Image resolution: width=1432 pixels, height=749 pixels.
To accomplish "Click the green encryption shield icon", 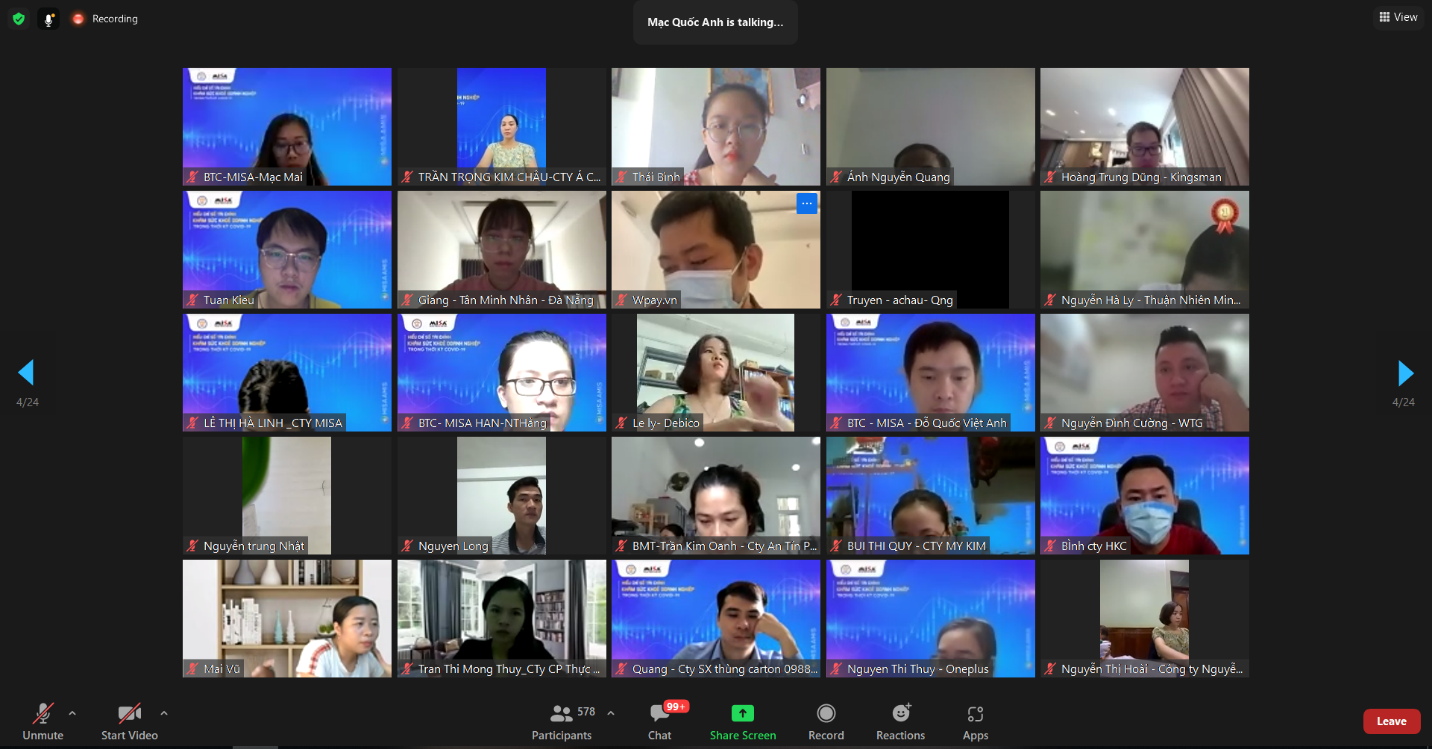I will coord(18,19).
